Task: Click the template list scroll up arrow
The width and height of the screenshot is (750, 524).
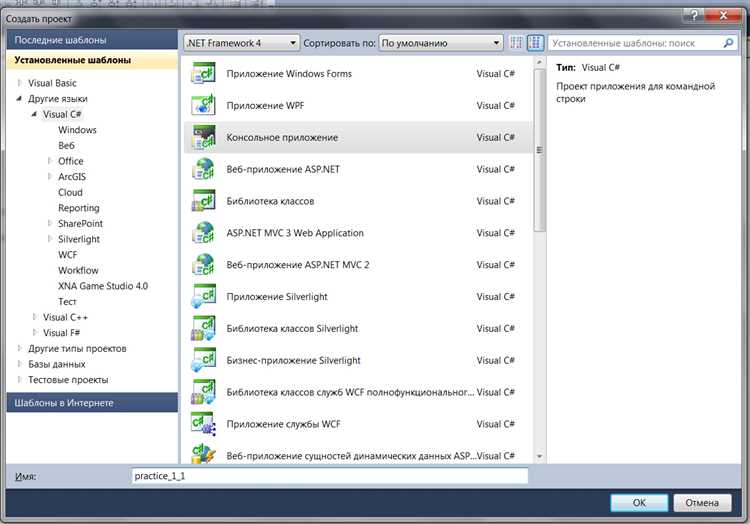Action: (x=539, y=62)
